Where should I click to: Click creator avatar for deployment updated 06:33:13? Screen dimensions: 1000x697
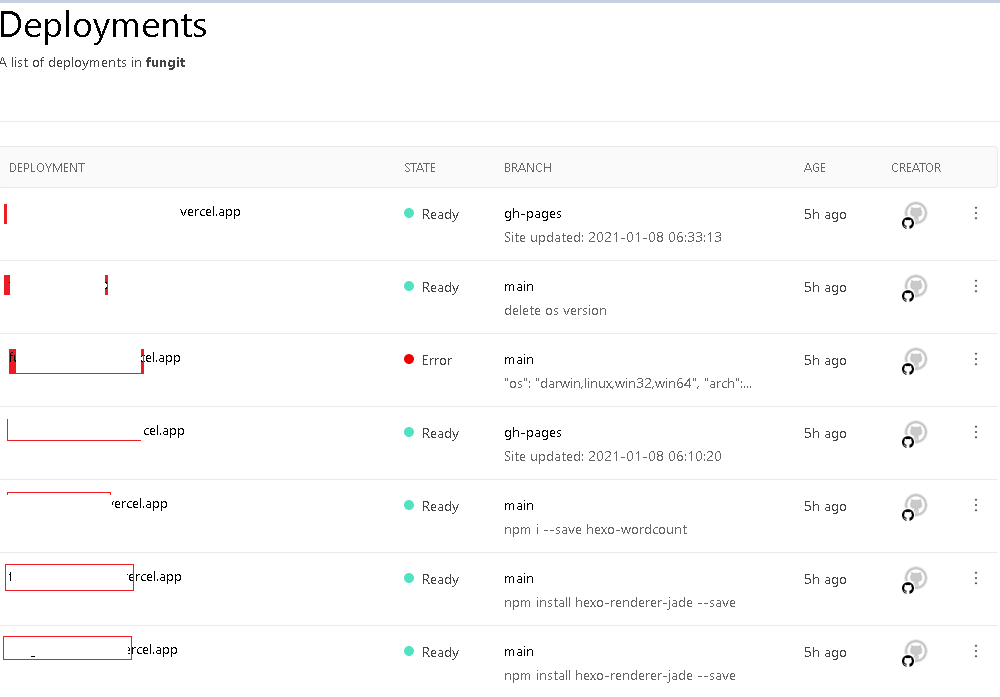click(914, 214)
